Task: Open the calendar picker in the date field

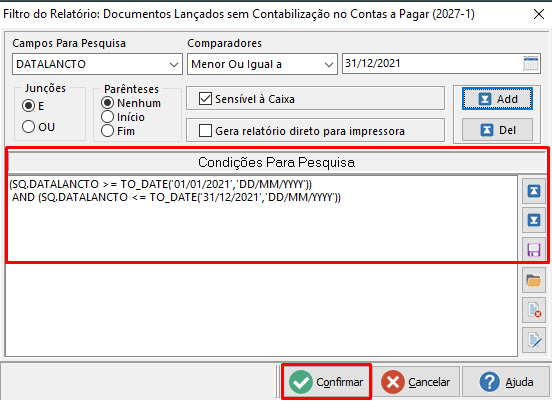Action: [531, 64]
